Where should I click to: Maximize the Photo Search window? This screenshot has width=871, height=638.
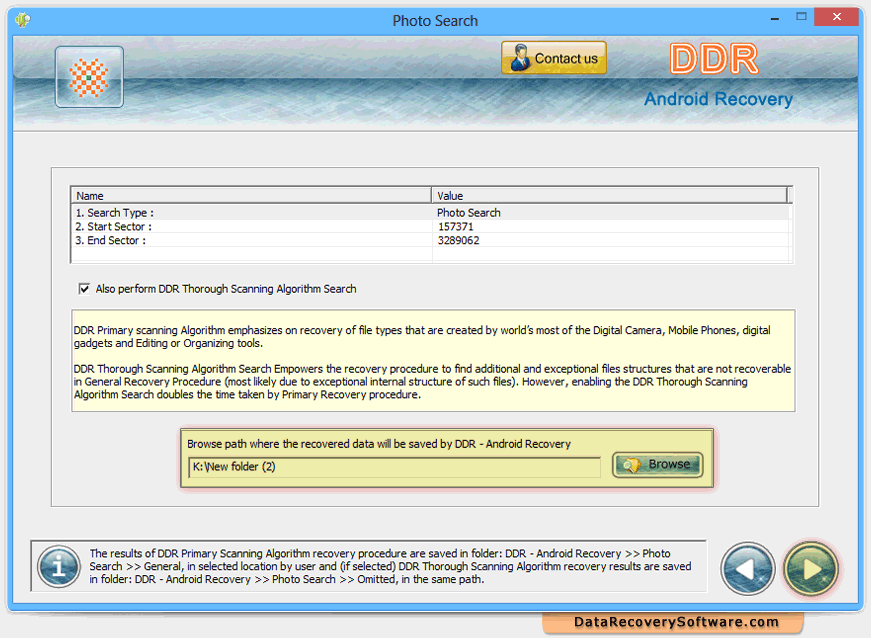pos(801,17)
